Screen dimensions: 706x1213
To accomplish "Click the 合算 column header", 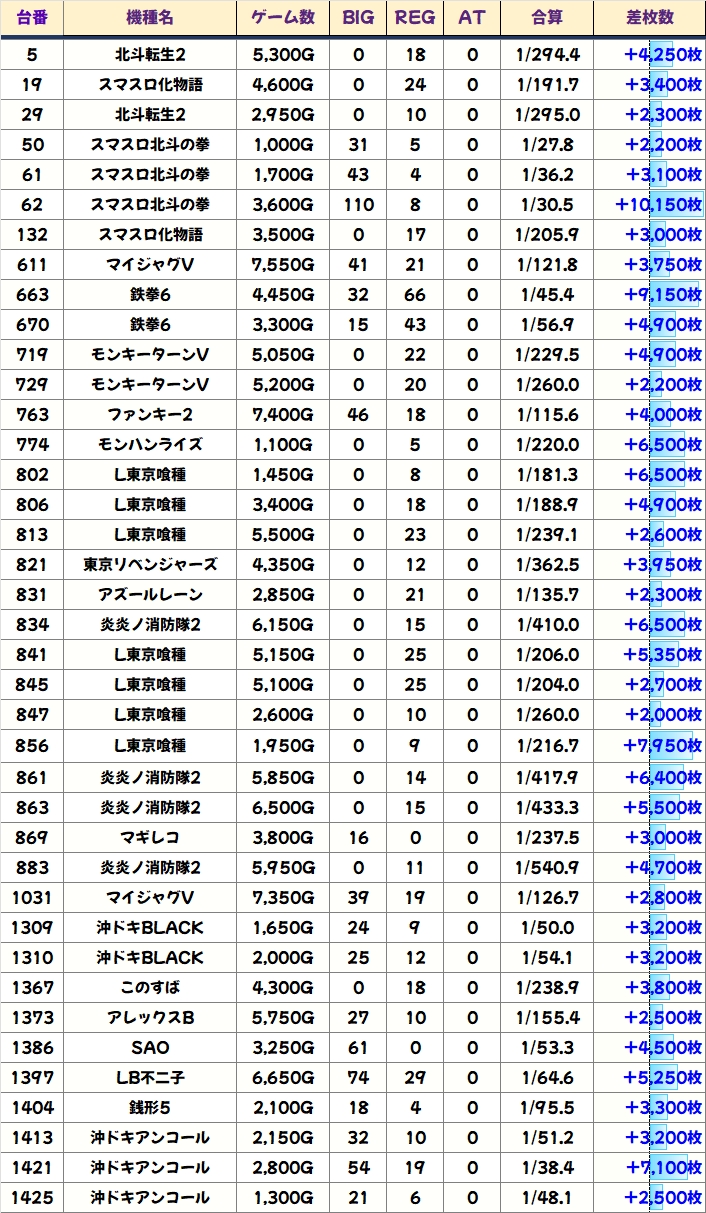I will [546, 18].
